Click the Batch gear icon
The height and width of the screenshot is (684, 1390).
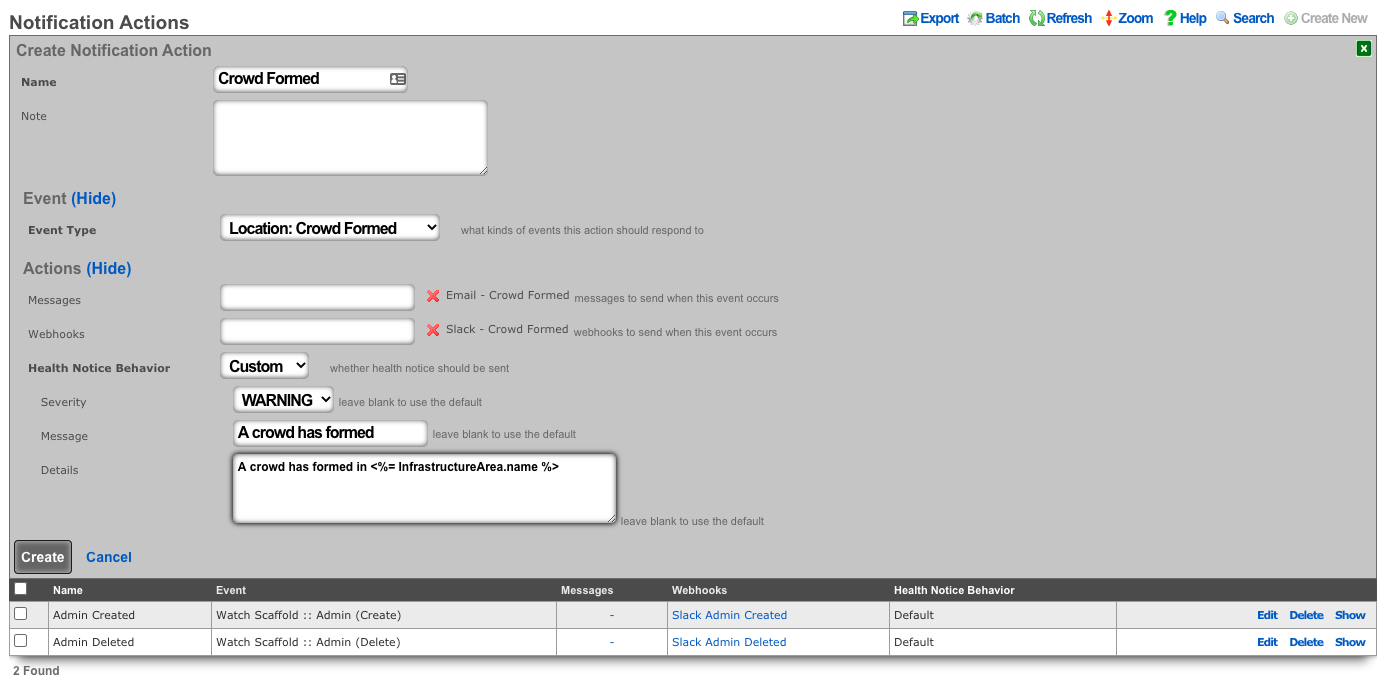(x=975, y=18)
